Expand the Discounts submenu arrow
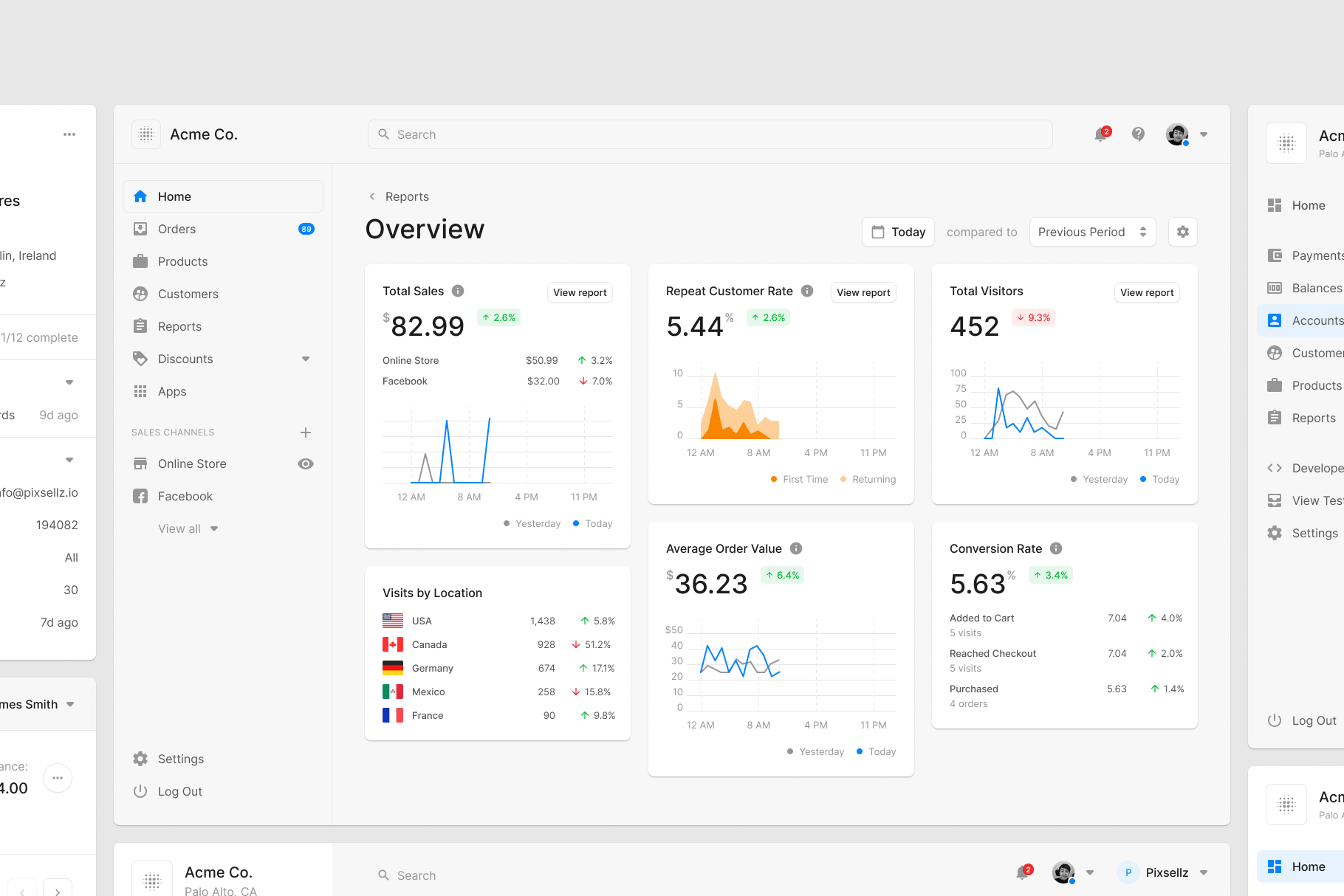Image resolution: width=1344 pixels, height=896 pixels. (x=306, y=359)
